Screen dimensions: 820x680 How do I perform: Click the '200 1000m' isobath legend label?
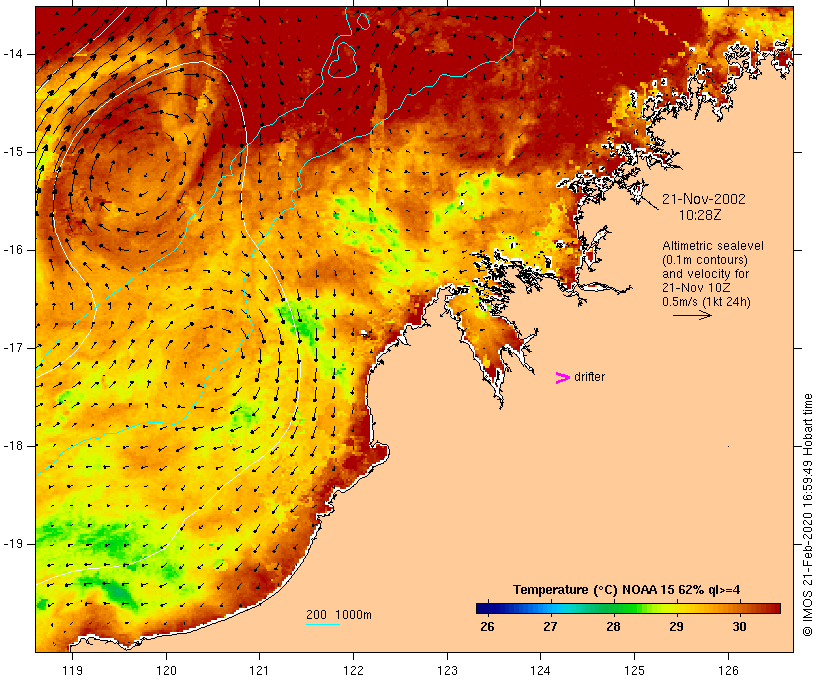pyautogui.click(x=339, y=615)
